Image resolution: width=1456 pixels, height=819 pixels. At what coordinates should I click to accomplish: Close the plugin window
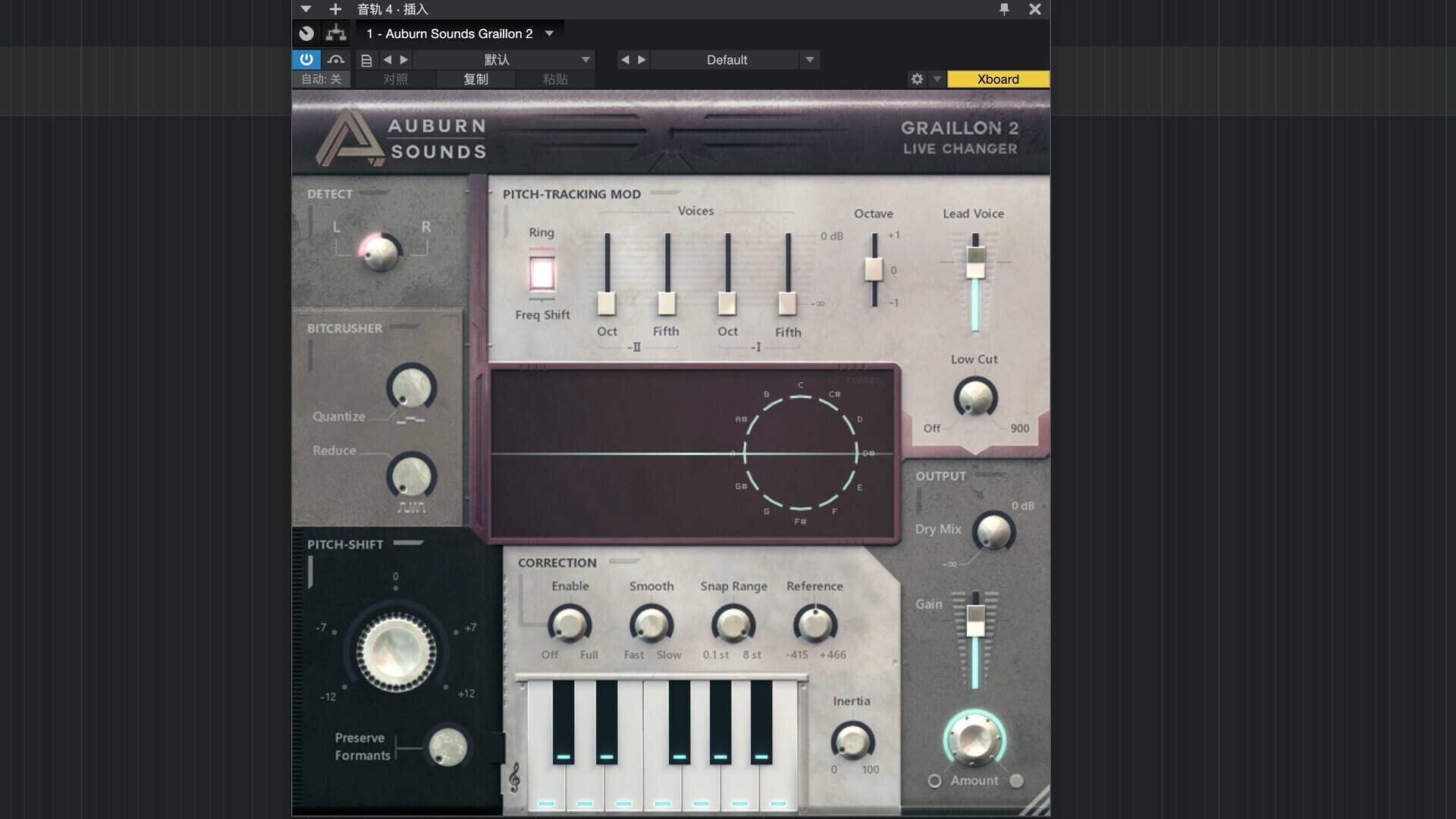1035,9
